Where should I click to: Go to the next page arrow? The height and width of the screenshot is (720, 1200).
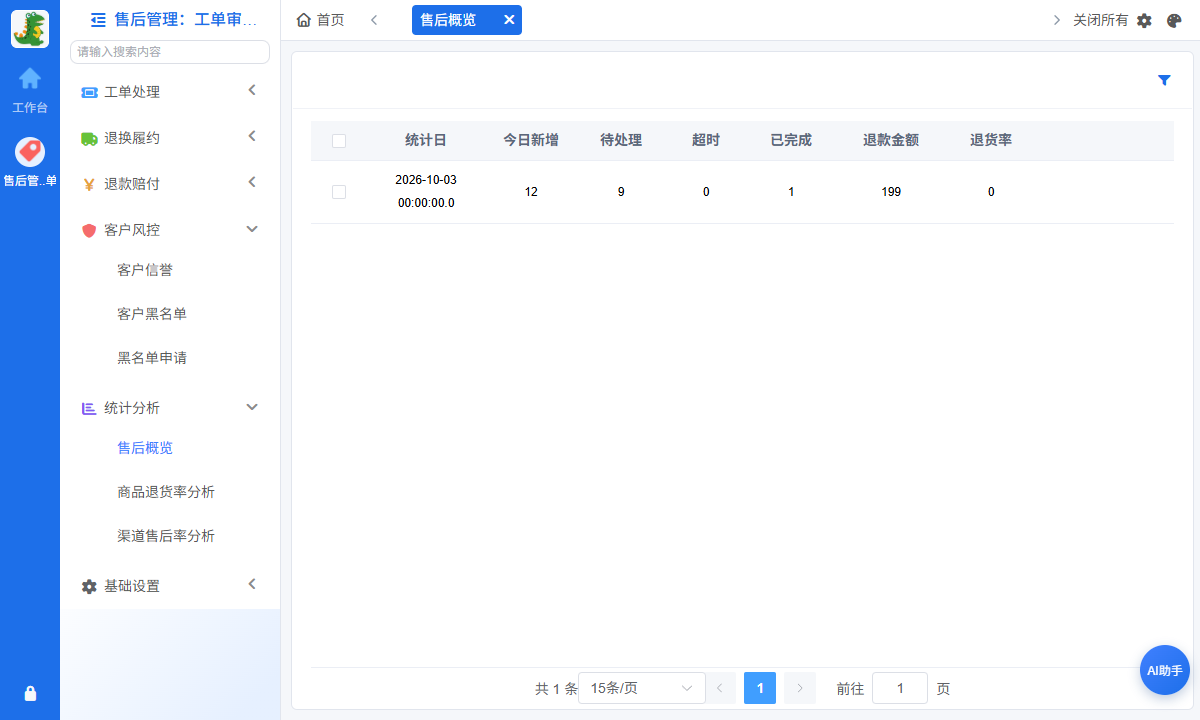tap(800, 688)
